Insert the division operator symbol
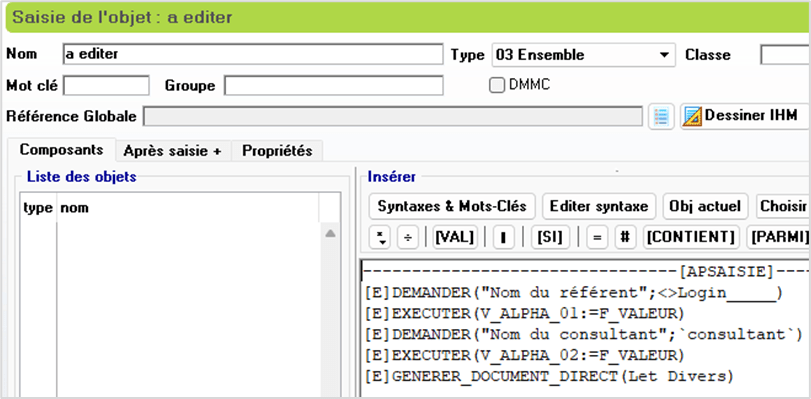The image size is (811, 399). click(x=408, y=238)
